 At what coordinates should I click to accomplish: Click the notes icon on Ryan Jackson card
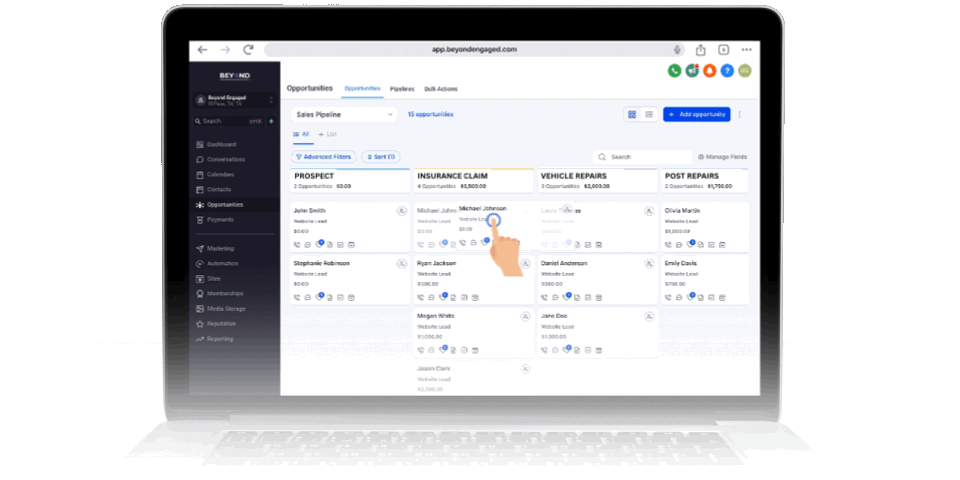coord(453,298)
